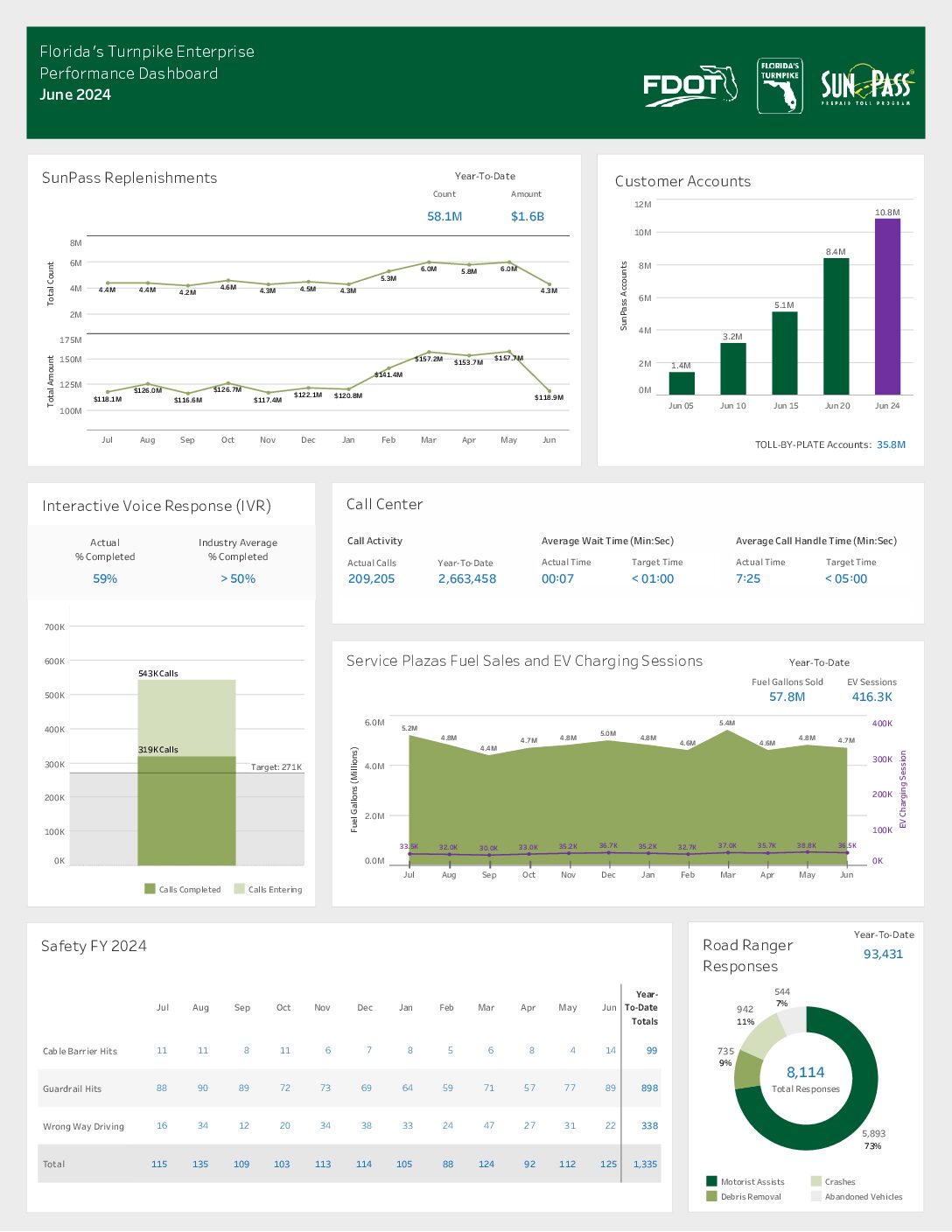
Task: Select the Jun 15 bar labeled 5.1M
Action: 785,353
